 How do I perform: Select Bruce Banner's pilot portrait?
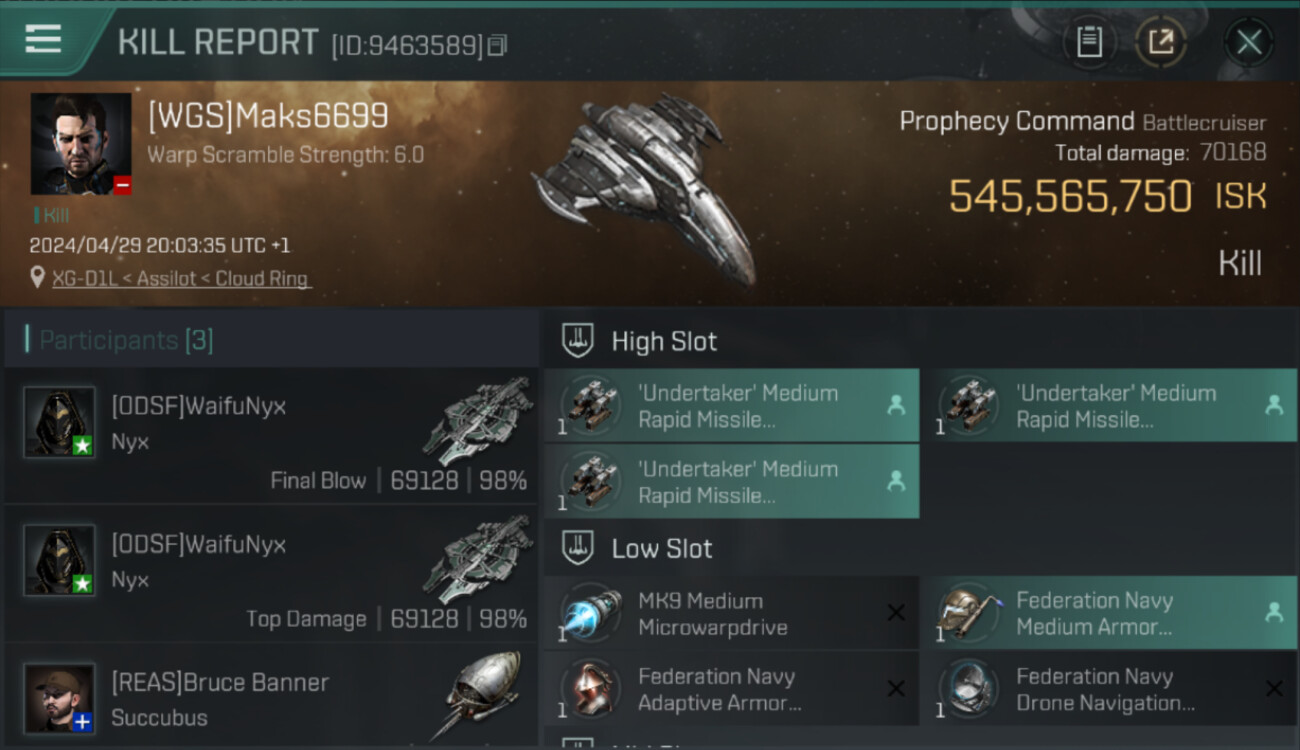tap(60, 697)
